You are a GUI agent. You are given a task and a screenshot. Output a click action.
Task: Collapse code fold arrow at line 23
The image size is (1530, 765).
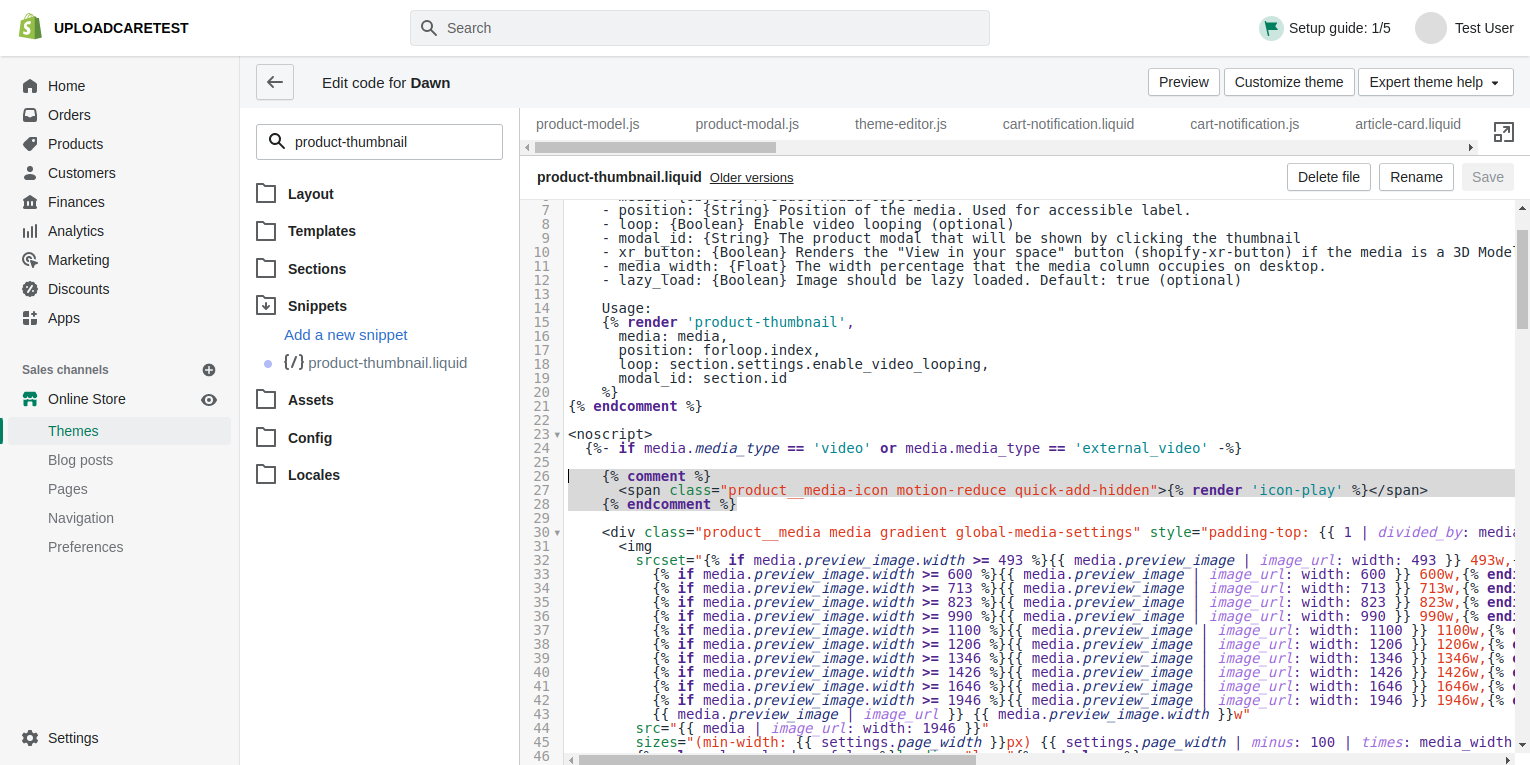click(x=558, y=435)
